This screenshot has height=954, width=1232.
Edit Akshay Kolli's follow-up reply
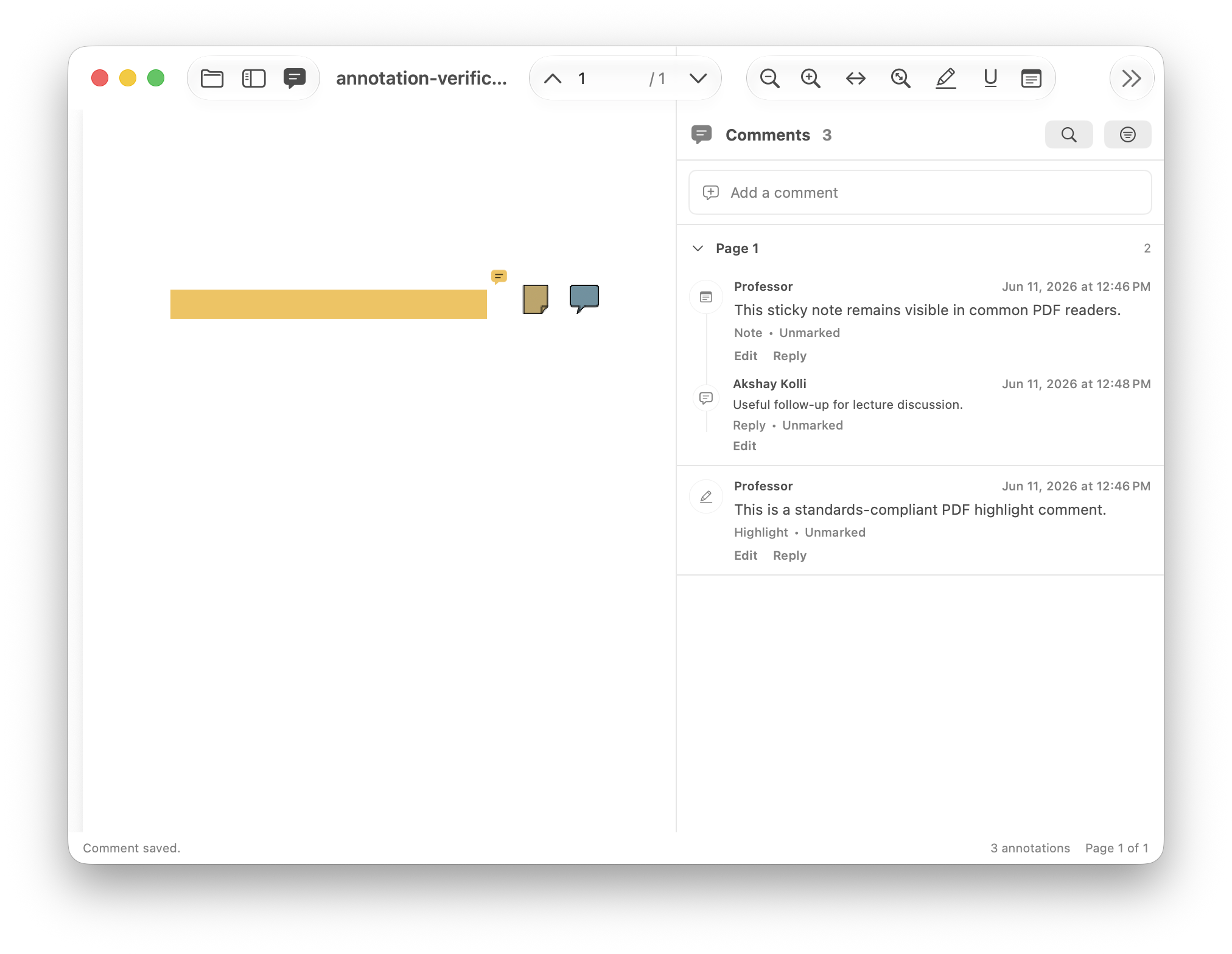click(744, 446)
